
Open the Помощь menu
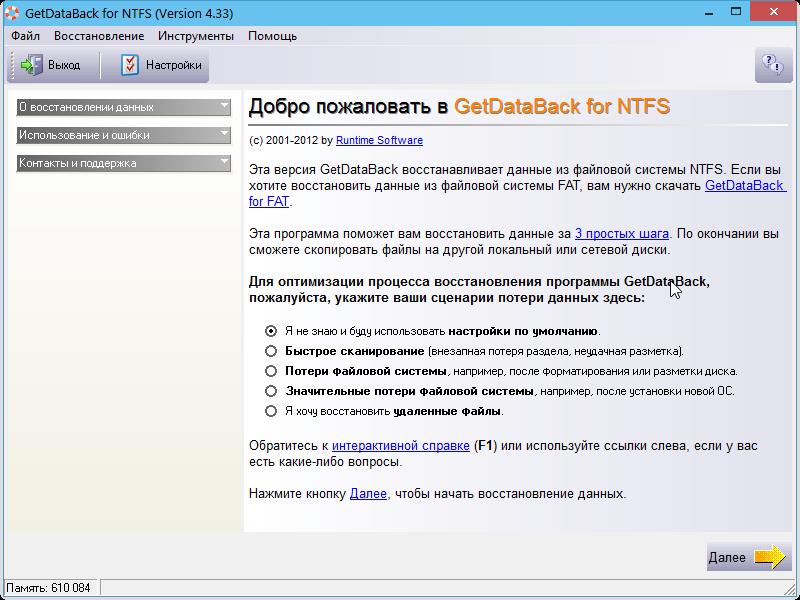[272, 36]
